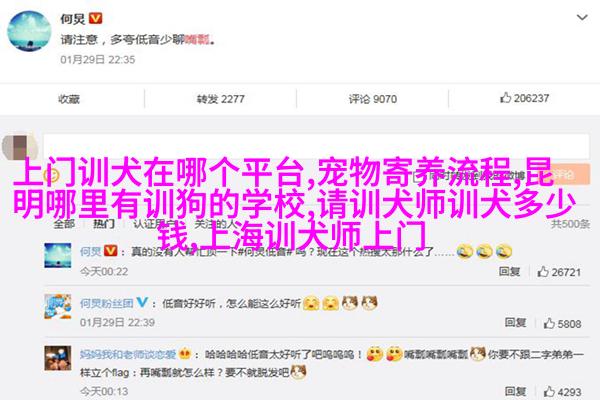This screenshot has height=400, width=600.
Task: Click inside the comment input box
Action: (316, 146)
